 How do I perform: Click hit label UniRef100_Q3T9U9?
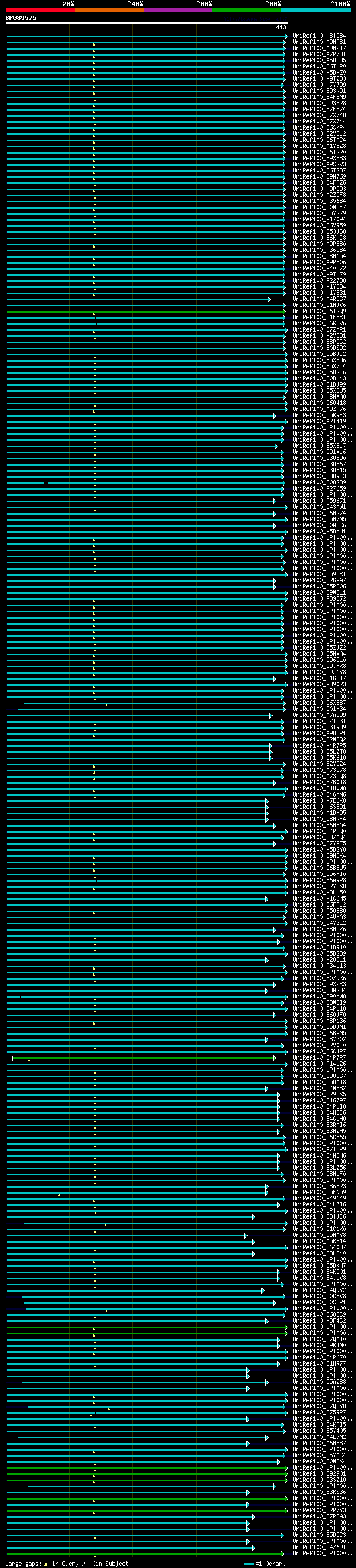pos(319,728)
